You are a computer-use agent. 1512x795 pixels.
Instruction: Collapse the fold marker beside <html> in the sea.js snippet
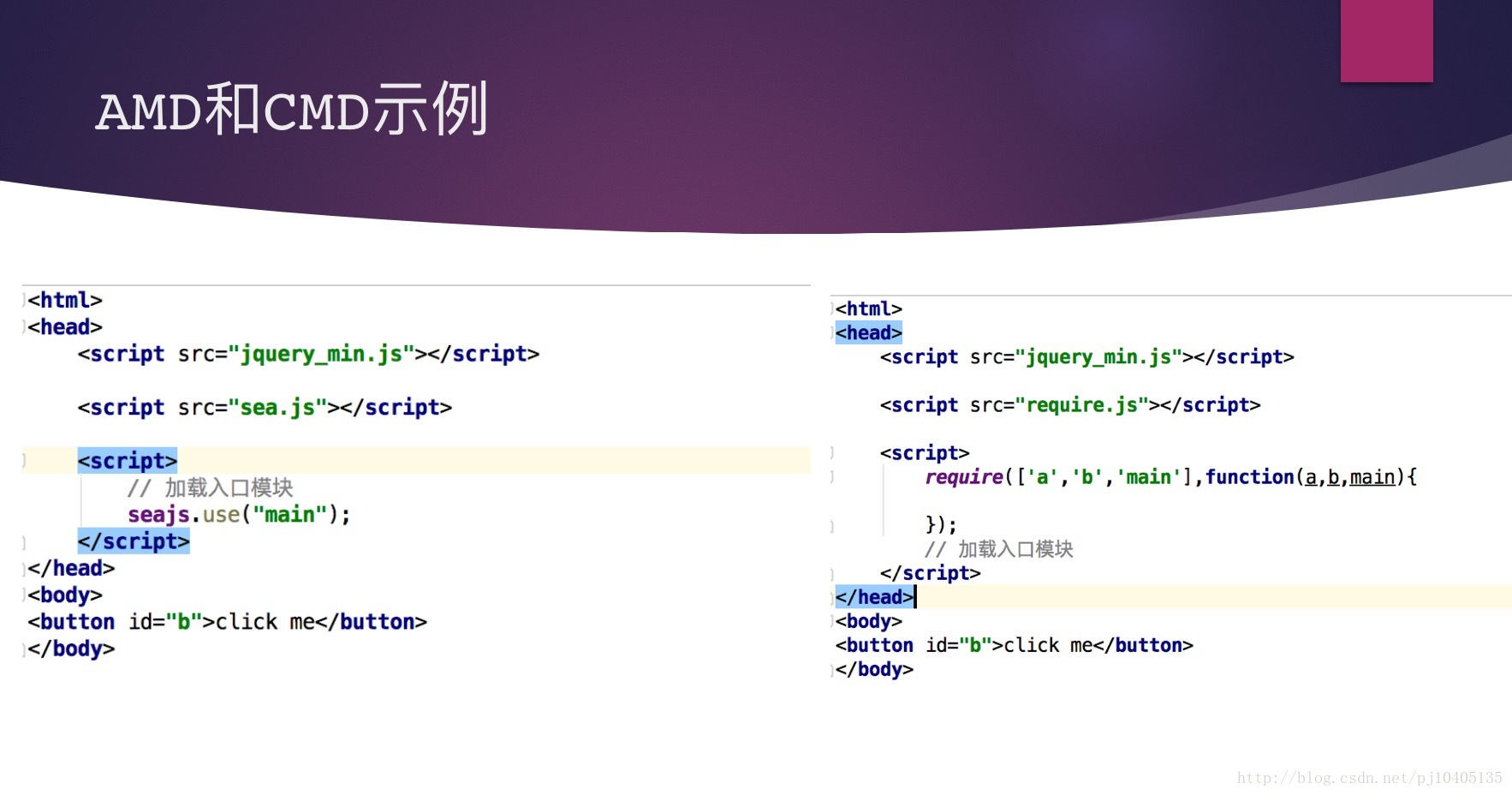24,300
